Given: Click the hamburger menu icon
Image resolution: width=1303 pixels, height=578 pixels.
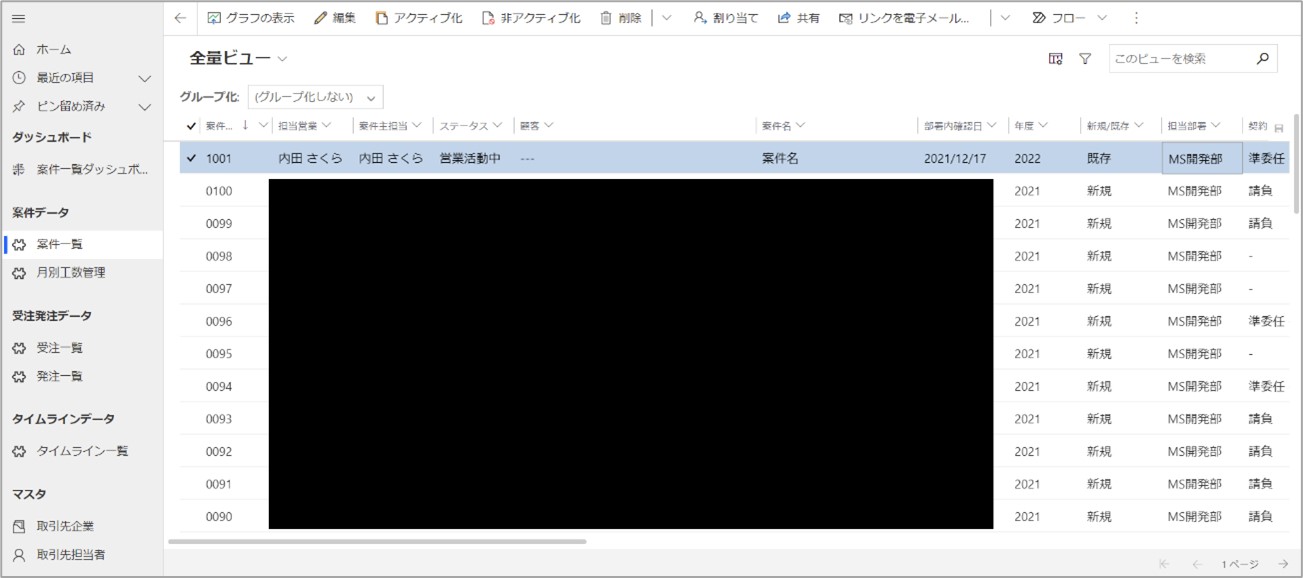Looking at the screenshot, I should 19,18.
